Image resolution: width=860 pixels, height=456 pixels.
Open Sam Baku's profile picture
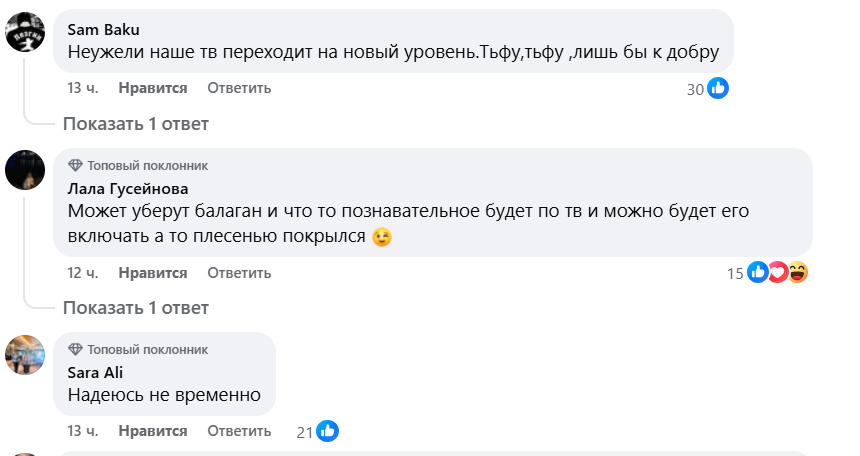click(x=25, y=31)
